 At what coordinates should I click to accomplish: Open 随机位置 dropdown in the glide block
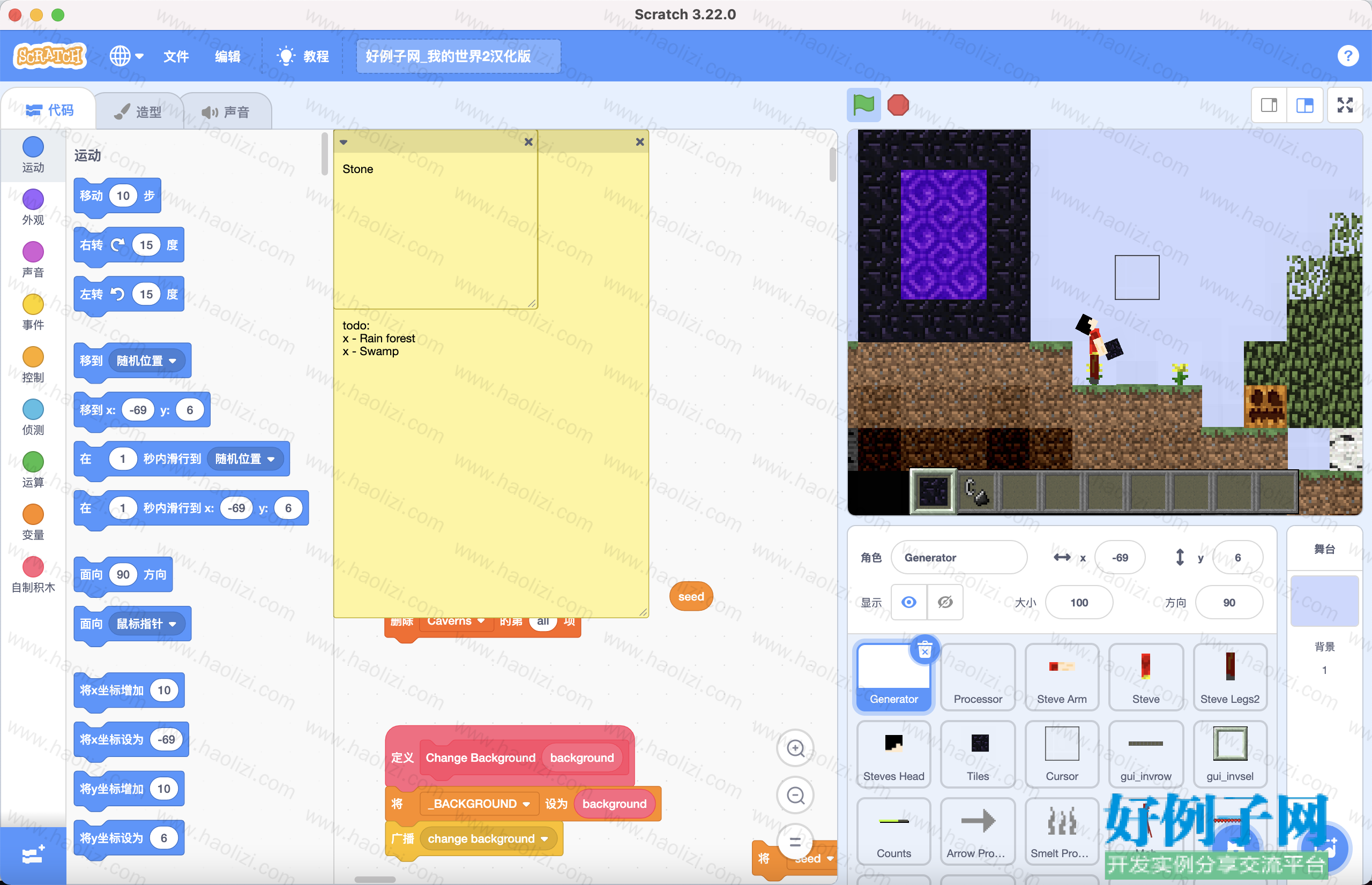[x=245, y=459]
